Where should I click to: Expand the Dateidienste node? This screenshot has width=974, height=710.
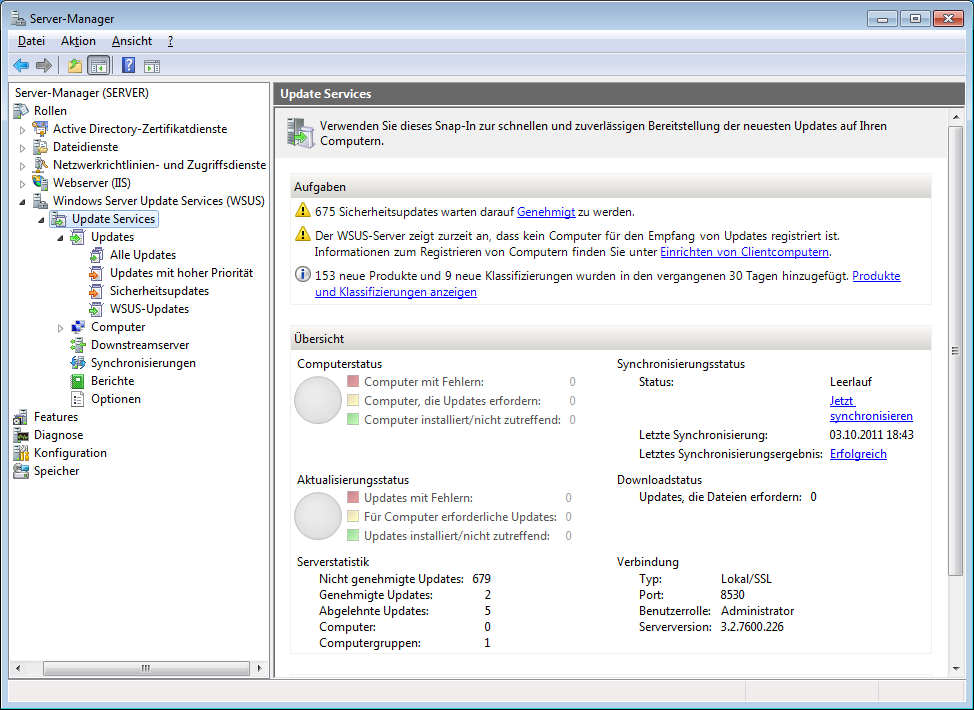click(23, 148)
